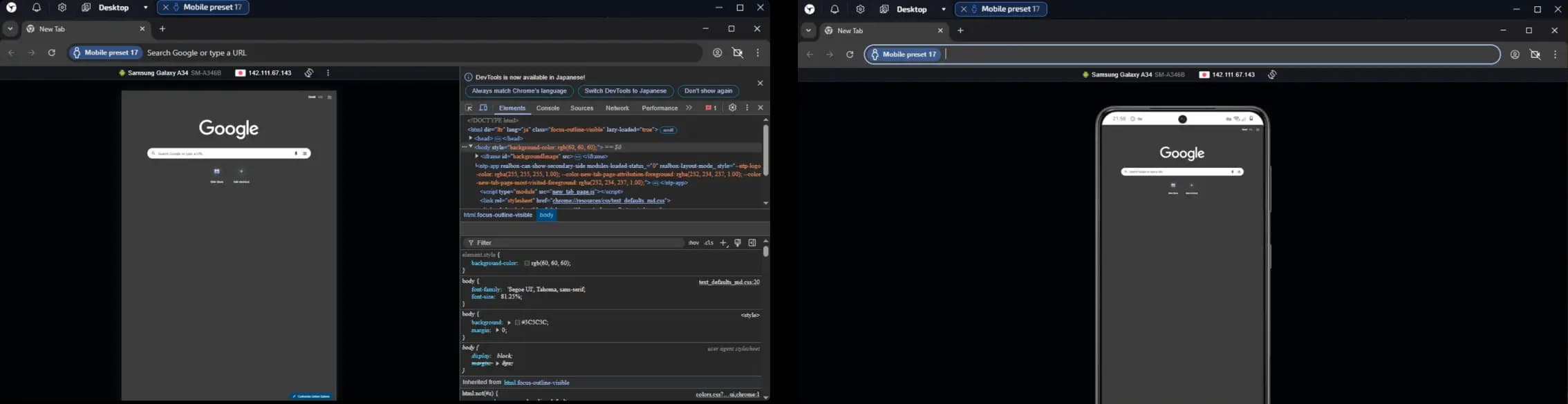Open text_defaults_md.css:20 source link

(x=729, y=282)
